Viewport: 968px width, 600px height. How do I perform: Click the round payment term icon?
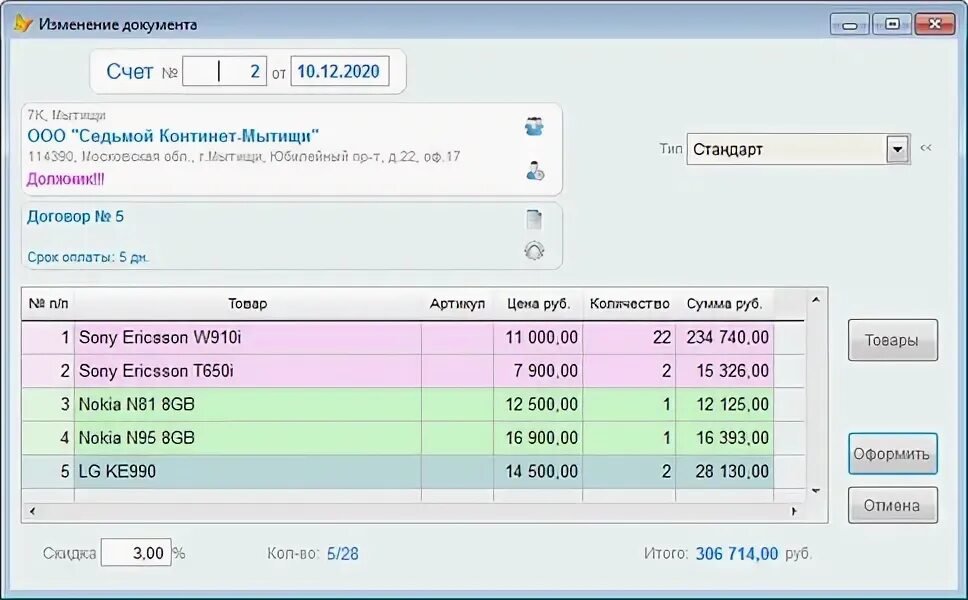tap(534, 251)
